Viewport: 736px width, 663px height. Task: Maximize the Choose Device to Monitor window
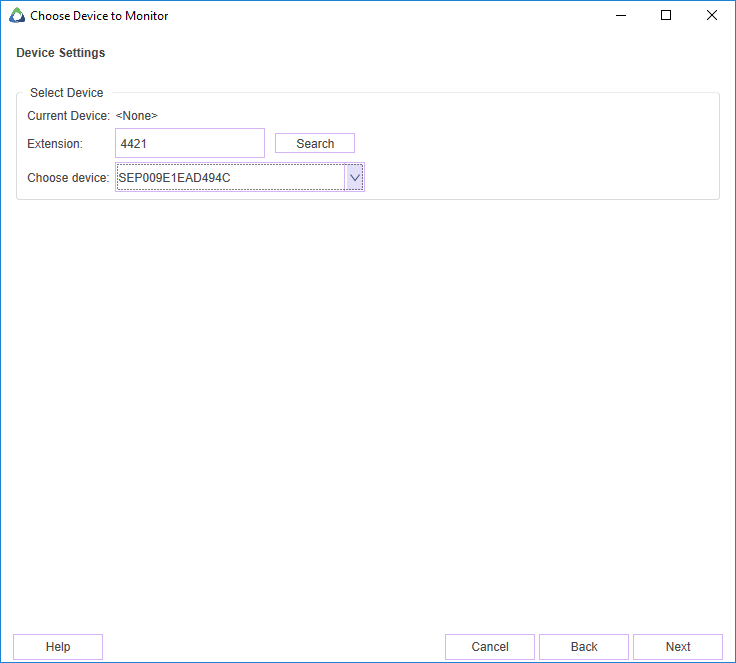(x=666, y=15)
